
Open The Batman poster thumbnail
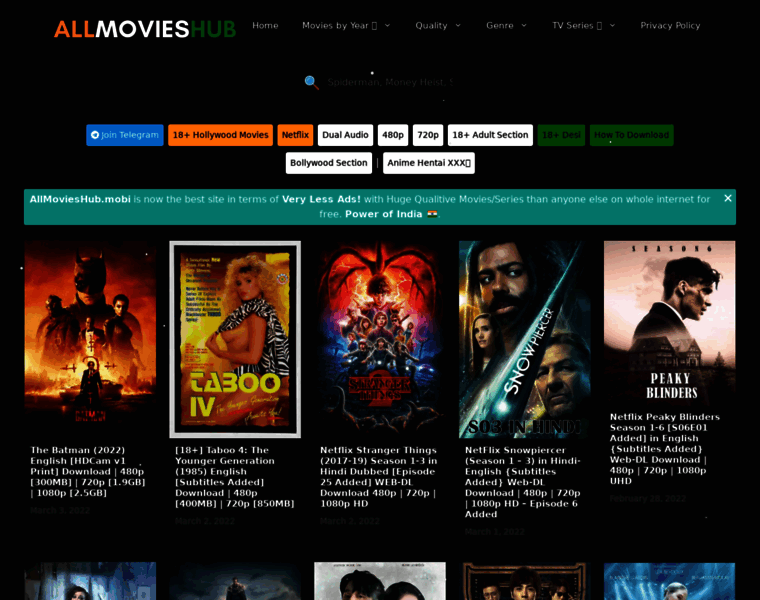point(90,339)
